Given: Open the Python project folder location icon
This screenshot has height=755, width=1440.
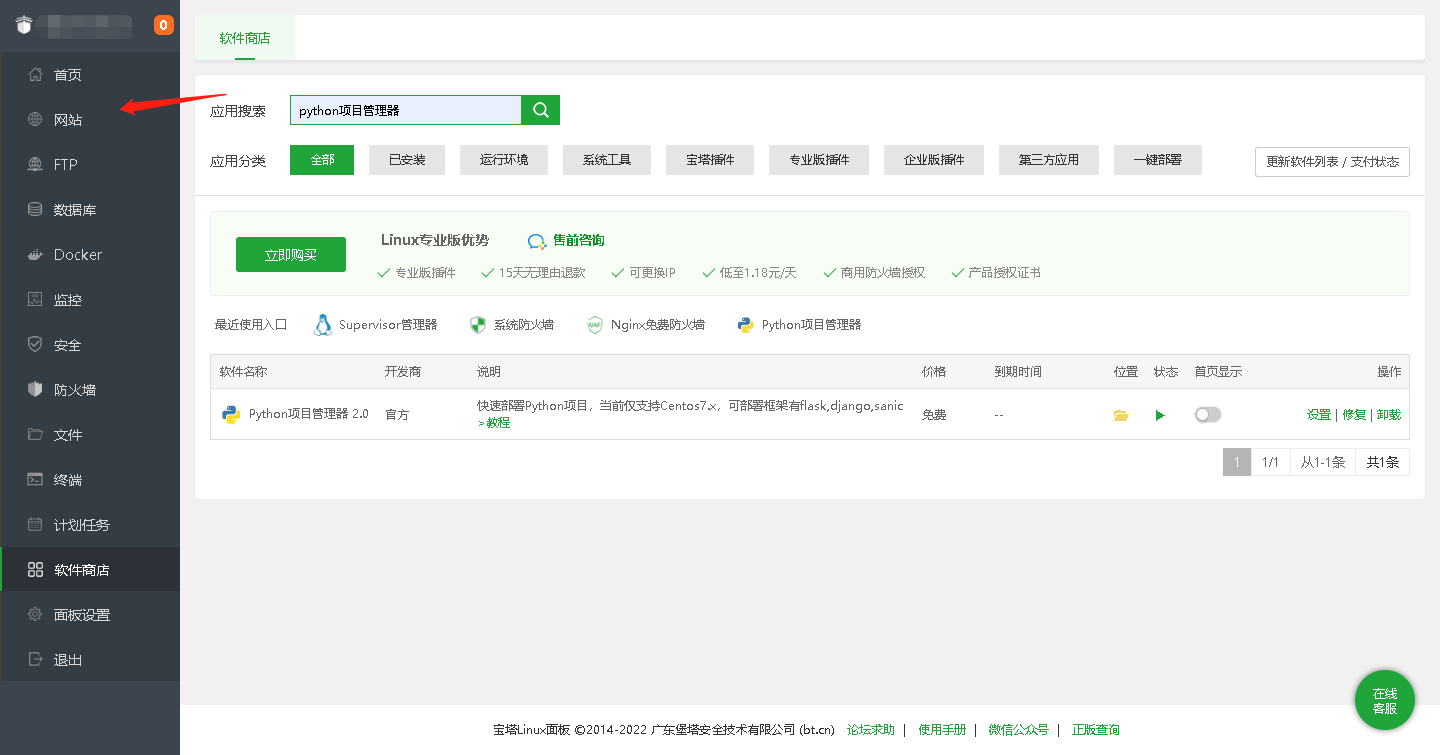Looking at the screenshot, I should (1121, 415).
